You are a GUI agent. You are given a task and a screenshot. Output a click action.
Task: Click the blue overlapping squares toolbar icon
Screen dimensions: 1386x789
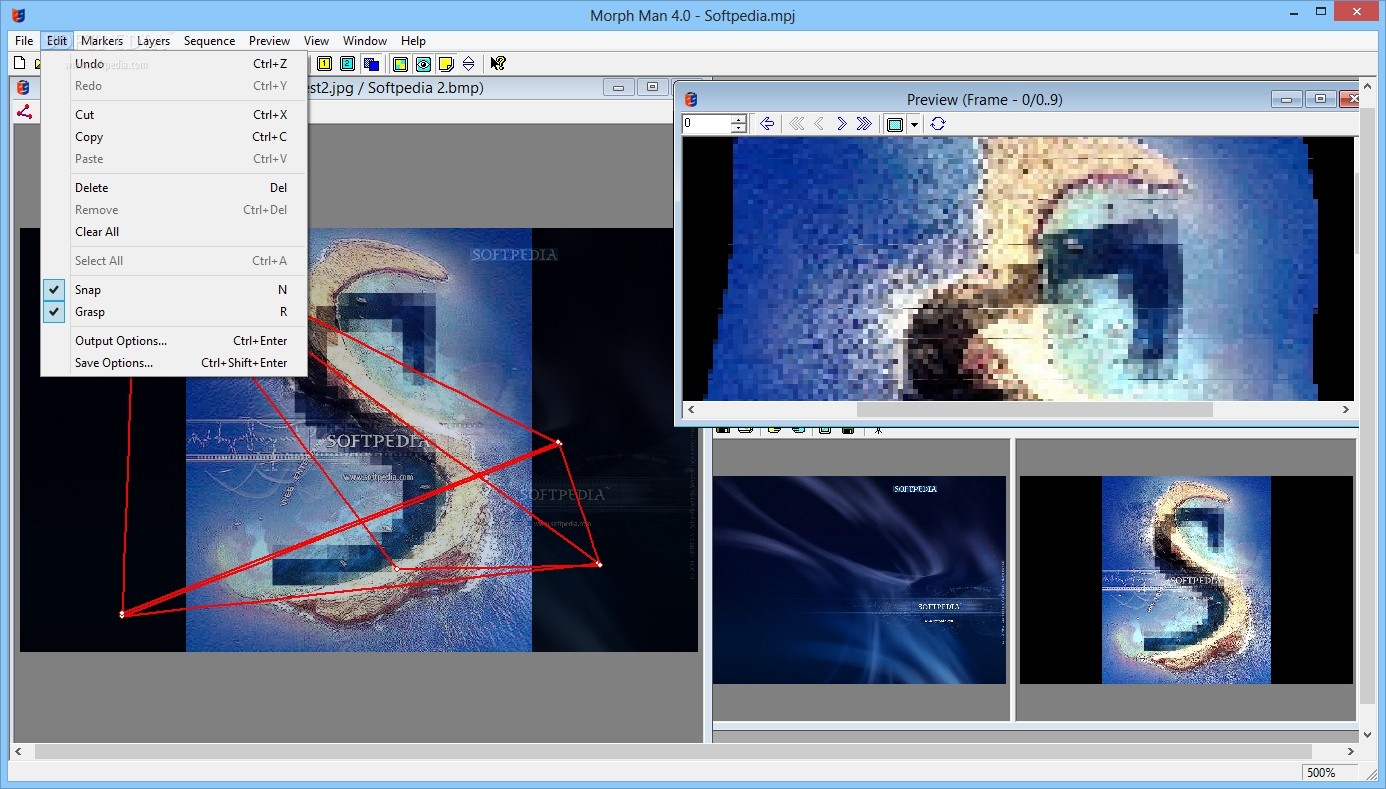(371, 64)
